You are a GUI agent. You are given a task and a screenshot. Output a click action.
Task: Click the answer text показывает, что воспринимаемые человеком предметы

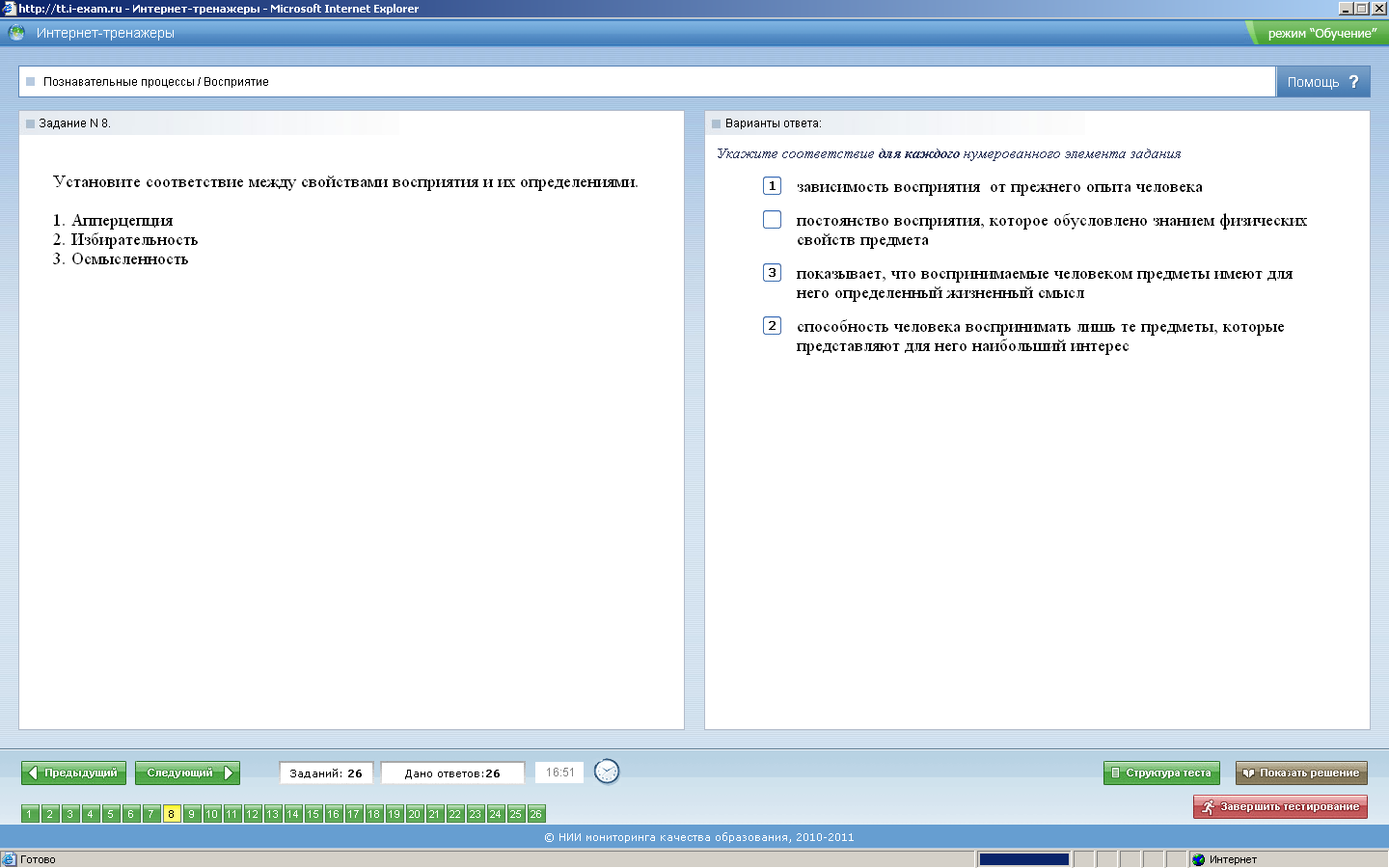coord(1045,284)
